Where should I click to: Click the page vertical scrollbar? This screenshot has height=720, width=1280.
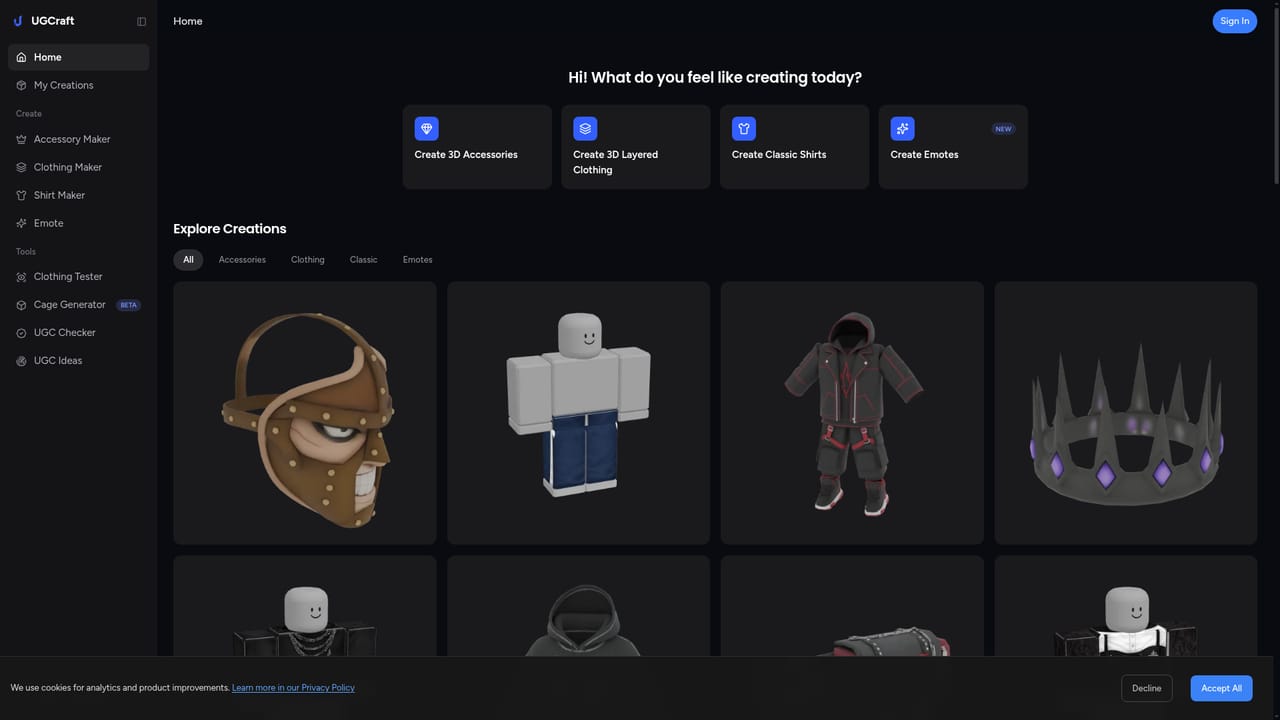click(1276, 95)
